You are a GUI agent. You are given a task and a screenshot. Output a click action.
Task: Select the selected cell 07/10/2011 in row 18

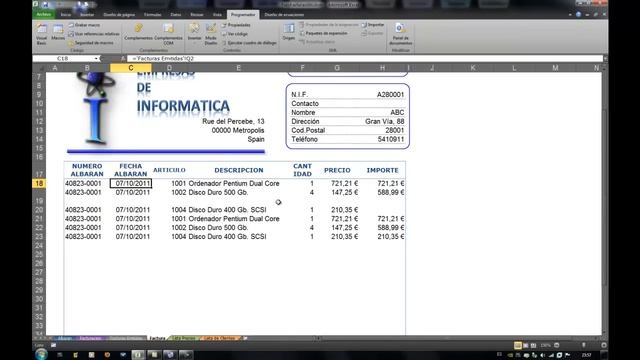[131, 183]
